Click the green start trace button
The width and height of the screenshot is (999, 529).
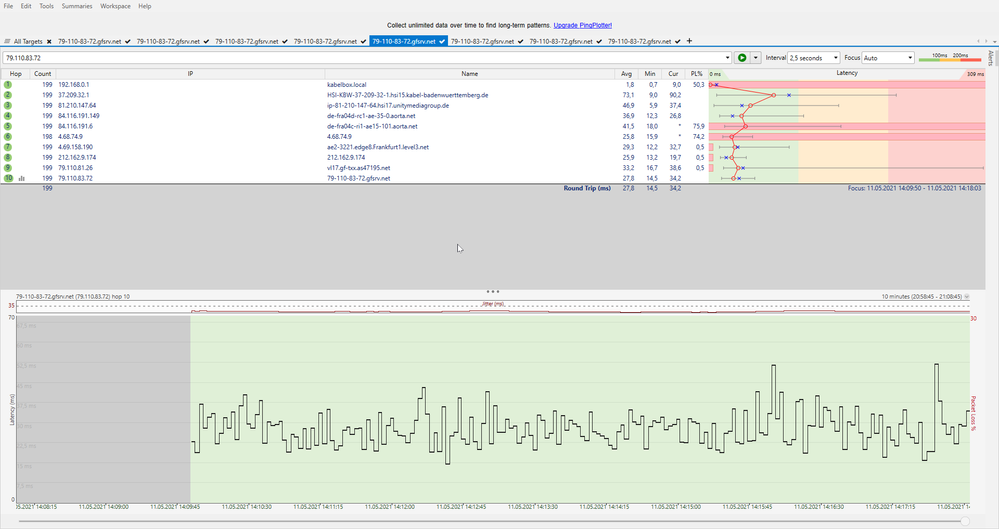(x=741, y=58)
